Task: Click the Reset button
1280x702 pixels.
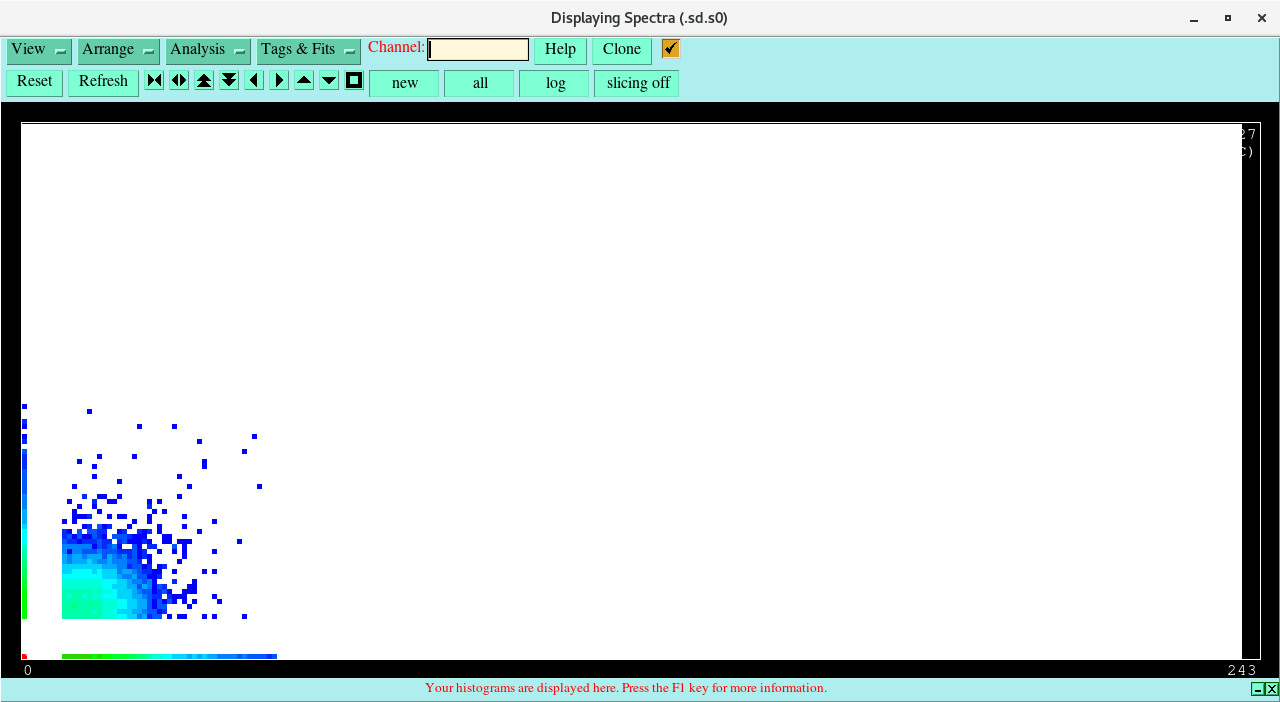Action: coord(35,82)
